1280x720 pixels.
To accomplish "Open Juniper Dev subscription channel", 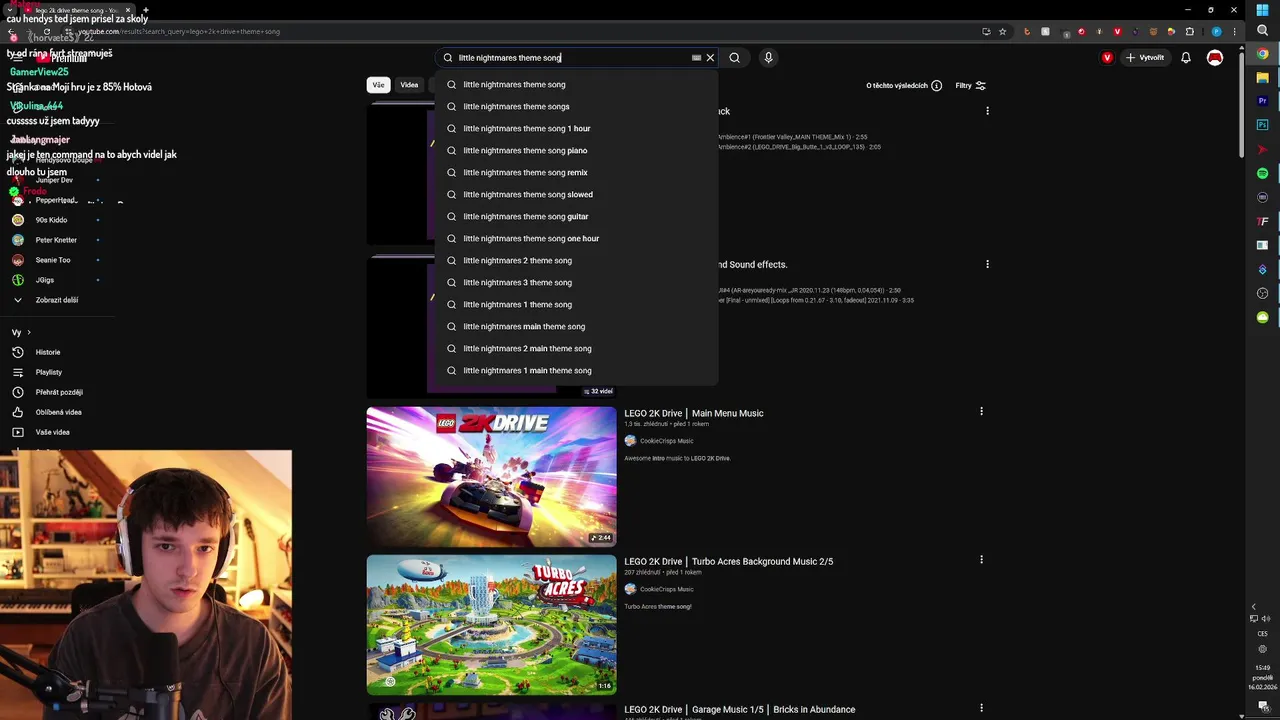I will (x=54, y=180).
